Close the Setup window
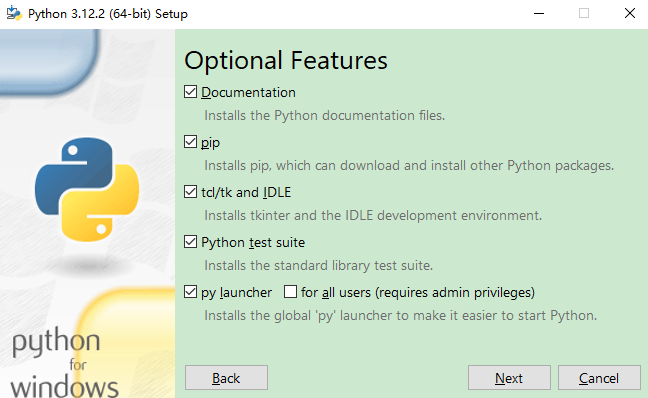This screenshot has height=398, width=648. point(629,13)
